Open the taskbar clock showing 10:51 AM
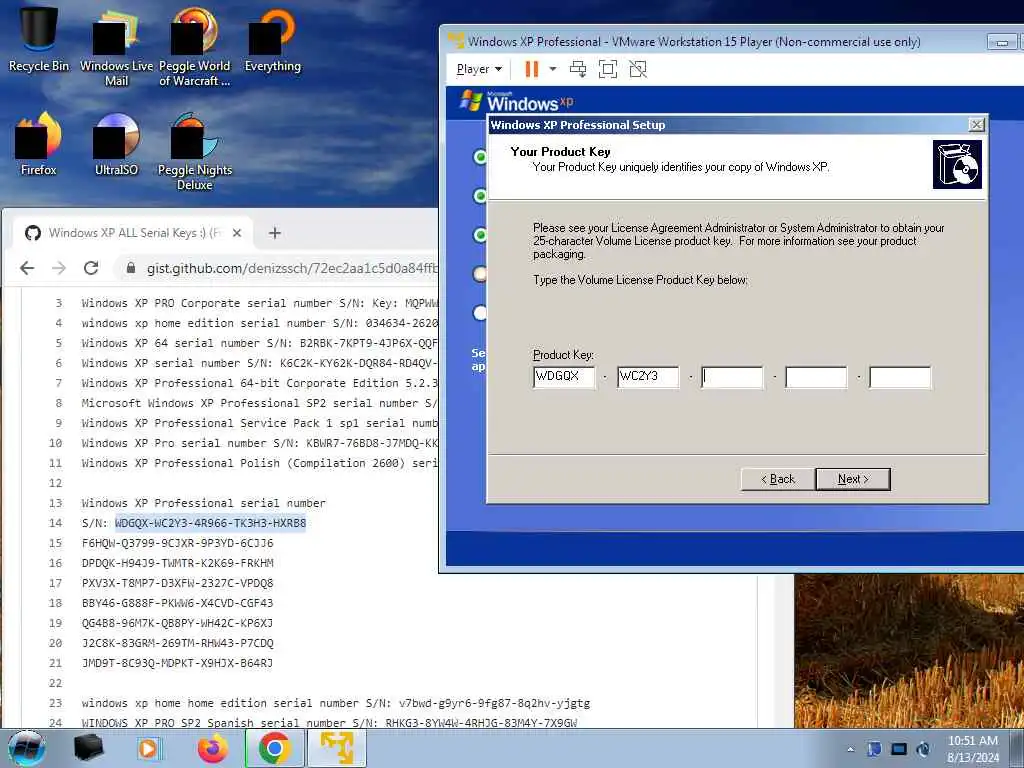Viewport: 1024px width, 768px height. (x=973, y=748)
